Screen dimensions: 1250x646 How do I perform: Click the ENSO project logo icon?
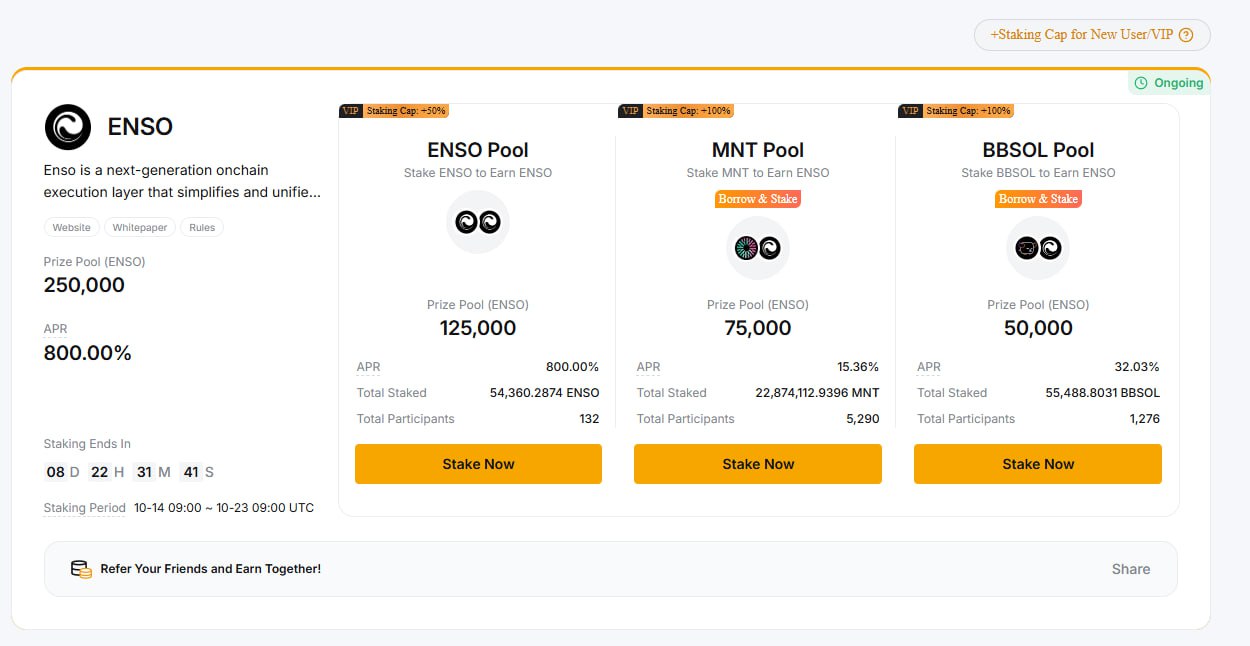pos(68,127)
